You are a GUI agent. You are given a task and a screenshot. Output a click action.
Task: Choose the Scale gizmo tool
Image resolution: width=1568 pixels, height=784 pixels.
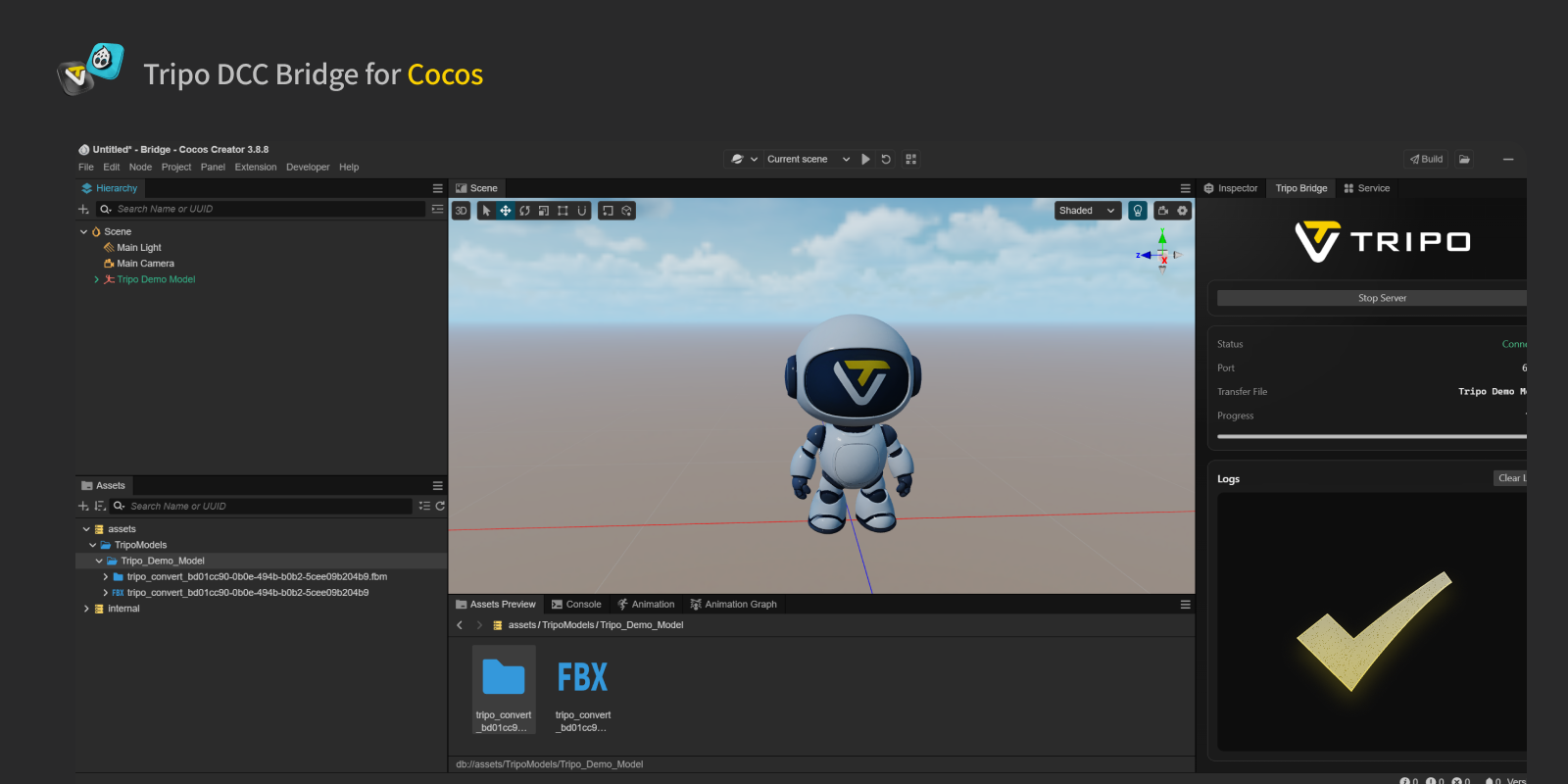tap(544, 211)
